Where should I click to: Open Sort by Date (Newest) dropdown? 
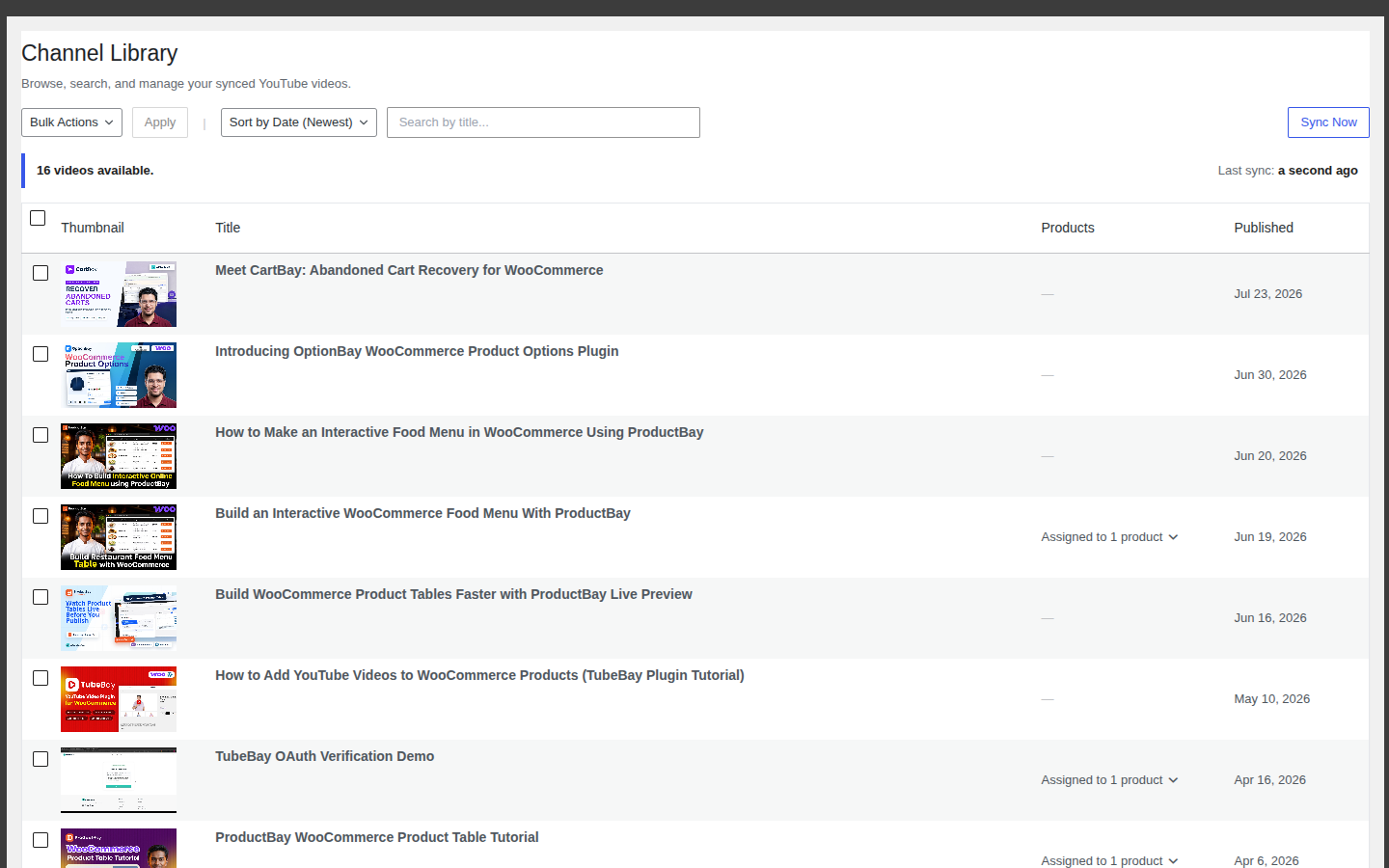[x=299, y=122]
